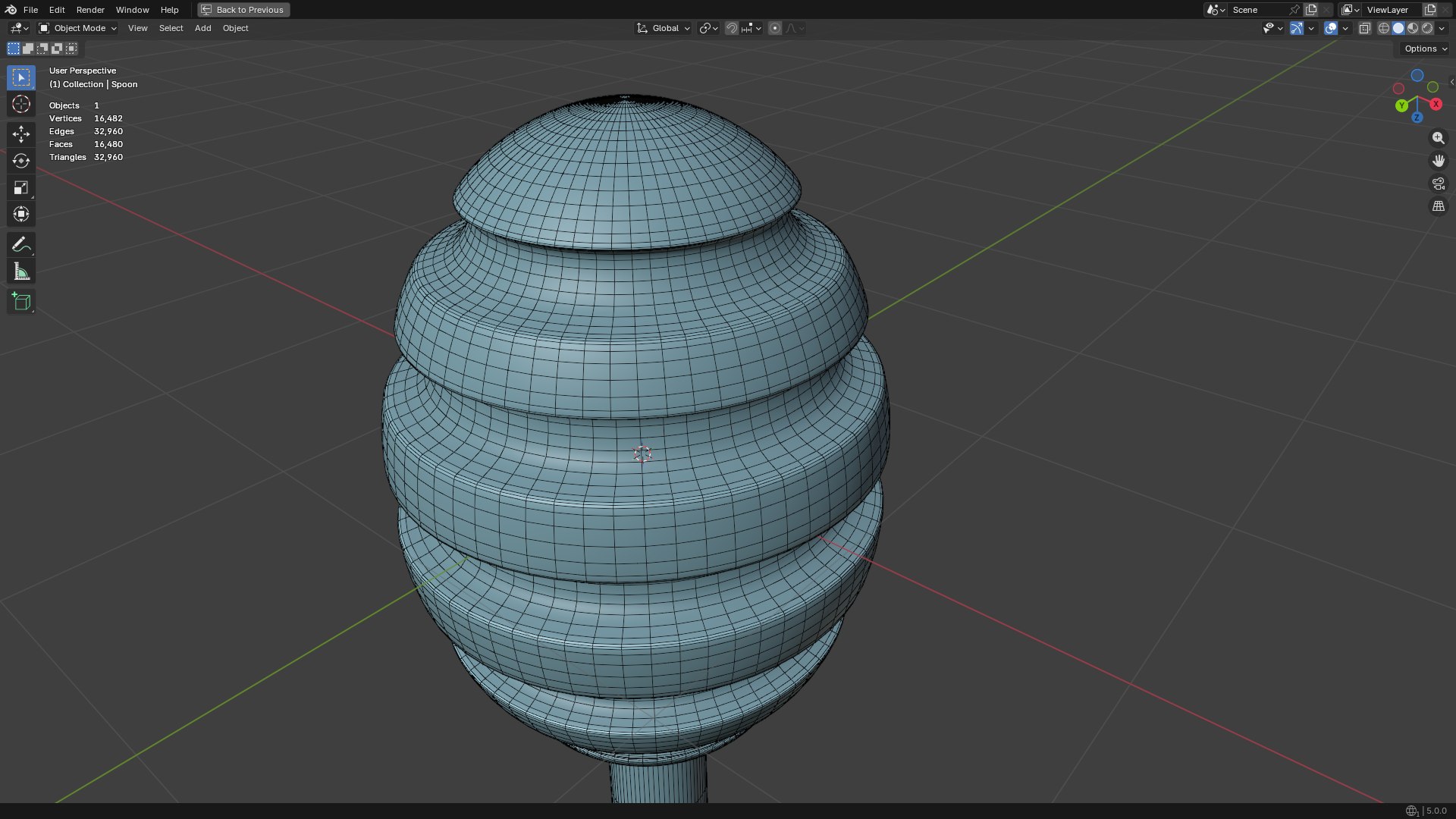Set selection mode to Subtract
This screenshot has width=1456, height=819.
click(42, 49)
